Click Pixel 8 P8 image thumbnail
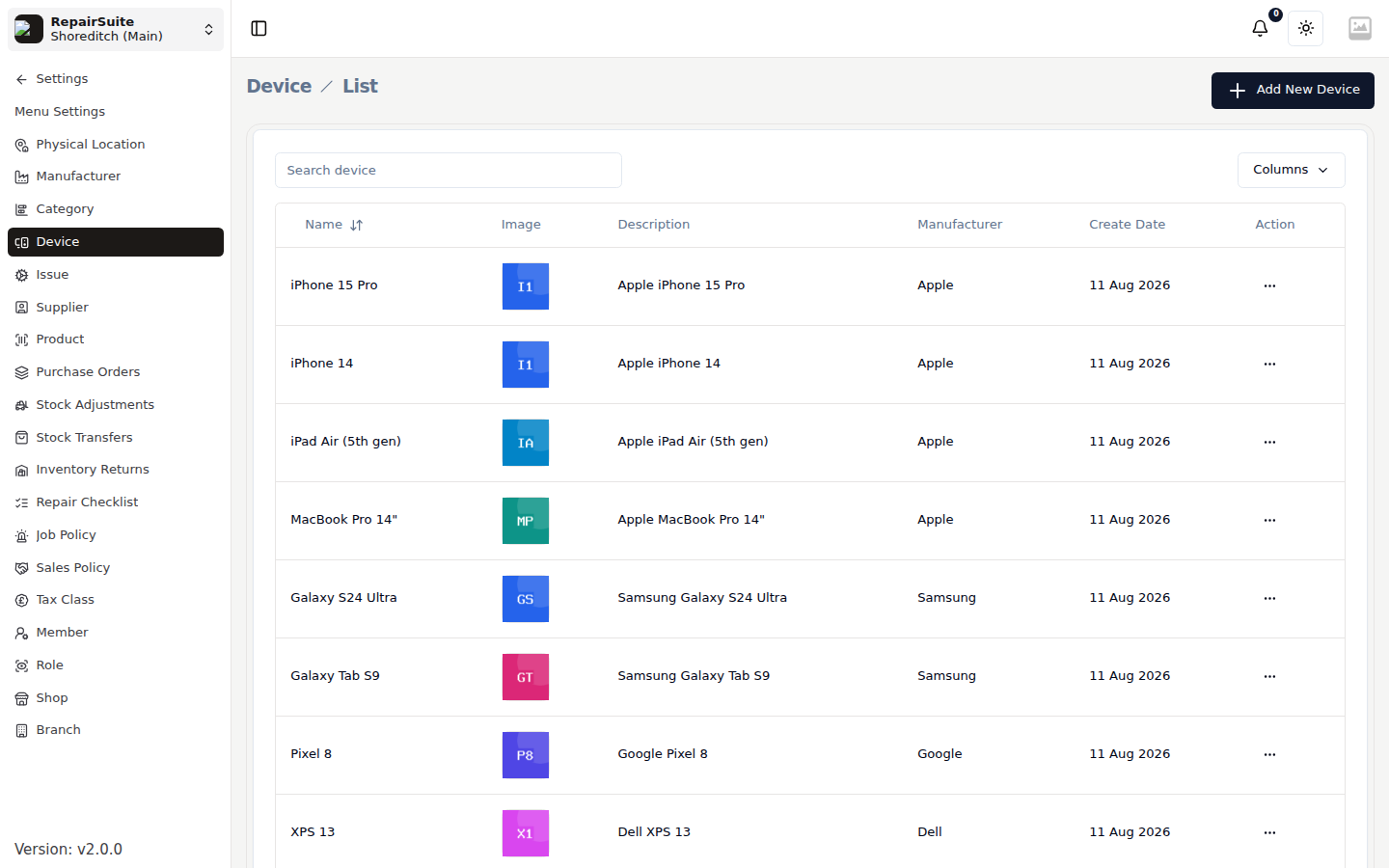The height and width of the screenshot is (868, 1389). coord(526,755)
